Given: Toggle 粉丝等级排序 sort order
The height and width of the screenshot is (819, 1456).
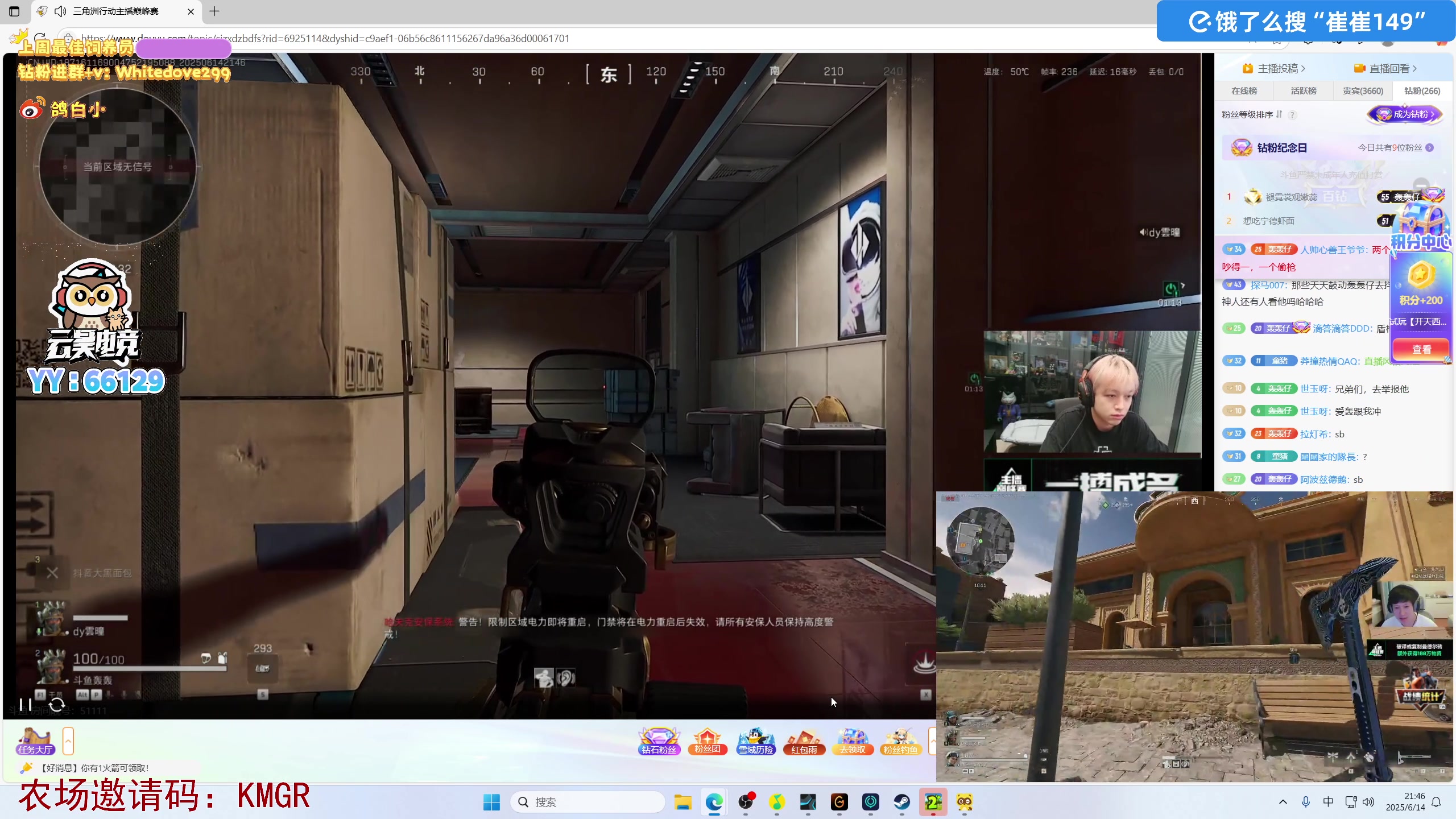Looking at the screenshot, I should coord(1252,115).
